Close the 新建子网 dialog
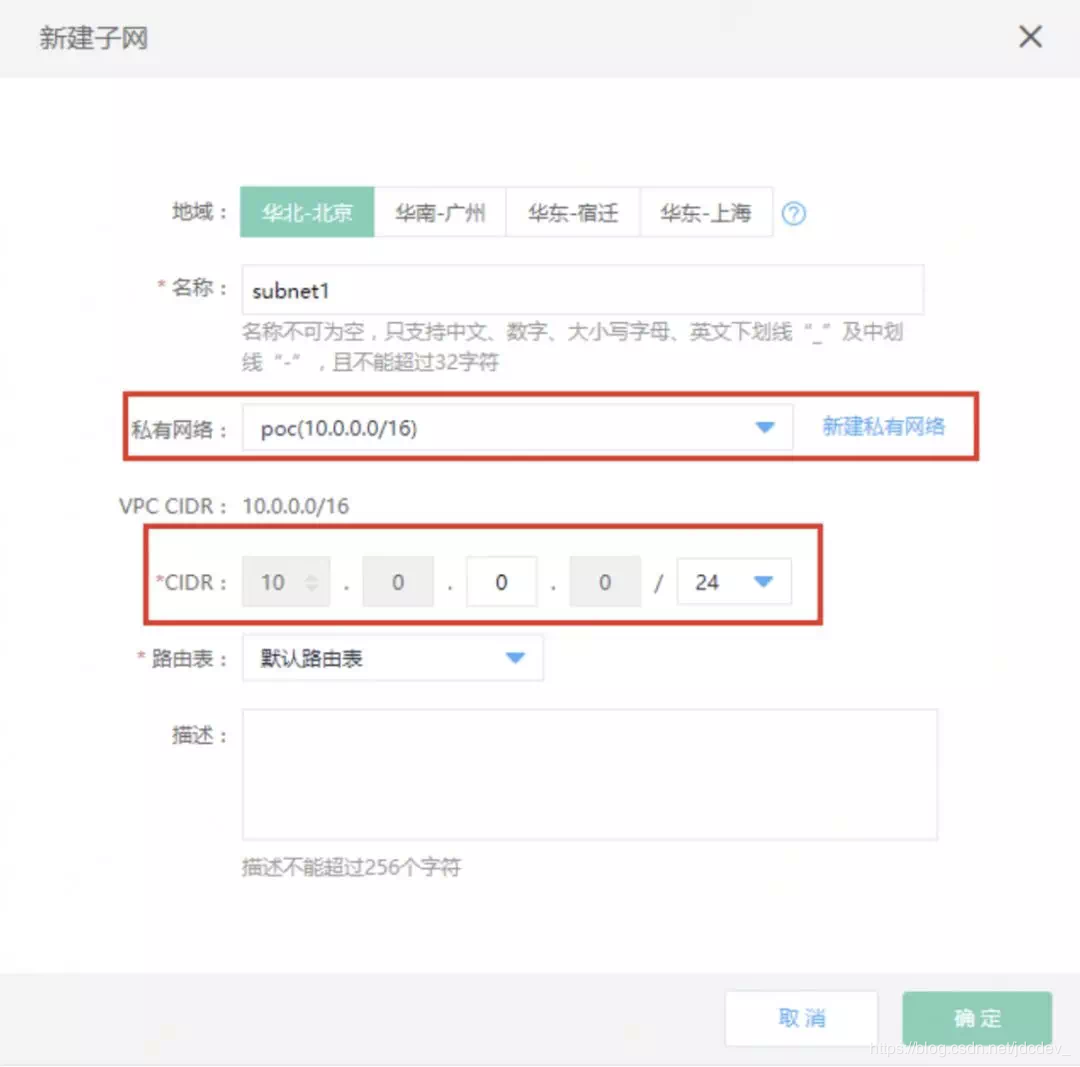The width and height of the screenshot is (1080, 1067). coord(1030,36)
